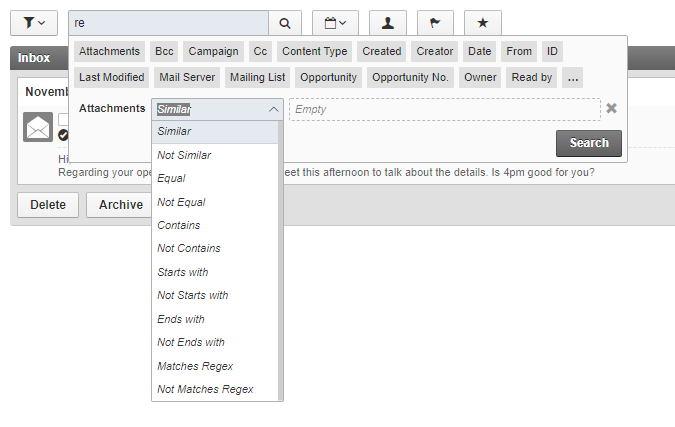Screen dimensions: 675x427
Task: Remove the Attachments filter row
Action: click(x=611, y=109)
